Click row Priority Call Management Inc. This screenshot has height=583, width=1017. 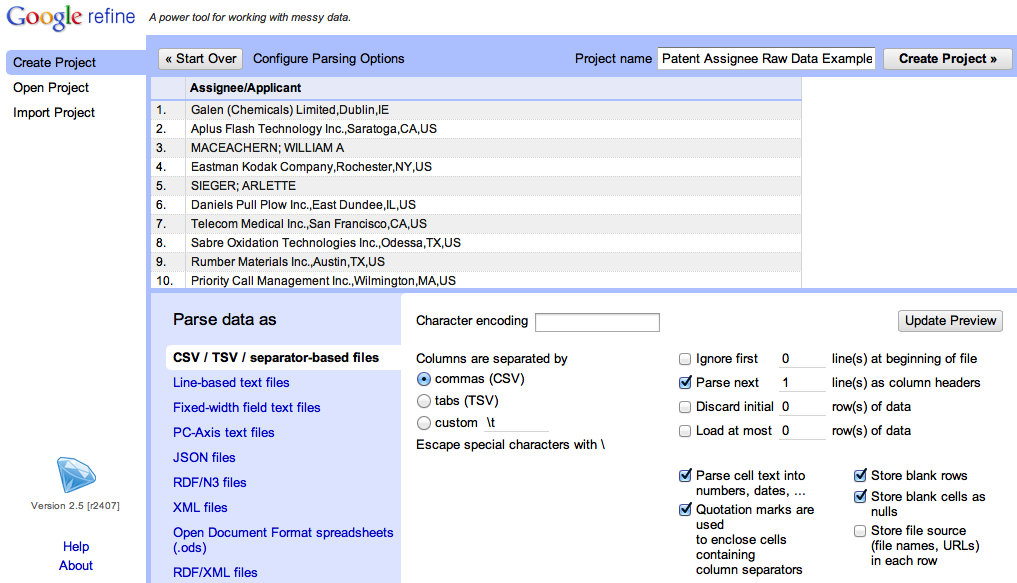(476, 280)
